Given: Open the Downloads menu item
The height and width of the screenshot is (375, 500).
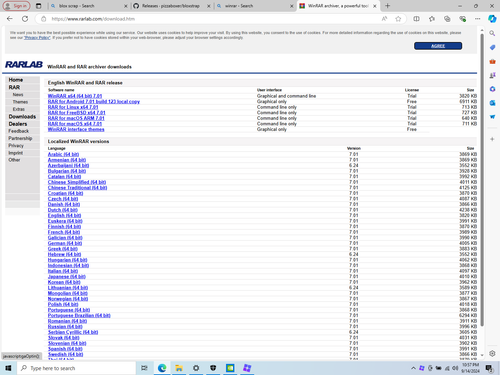Looking at the screenshot, I should [x=22, y=116].
